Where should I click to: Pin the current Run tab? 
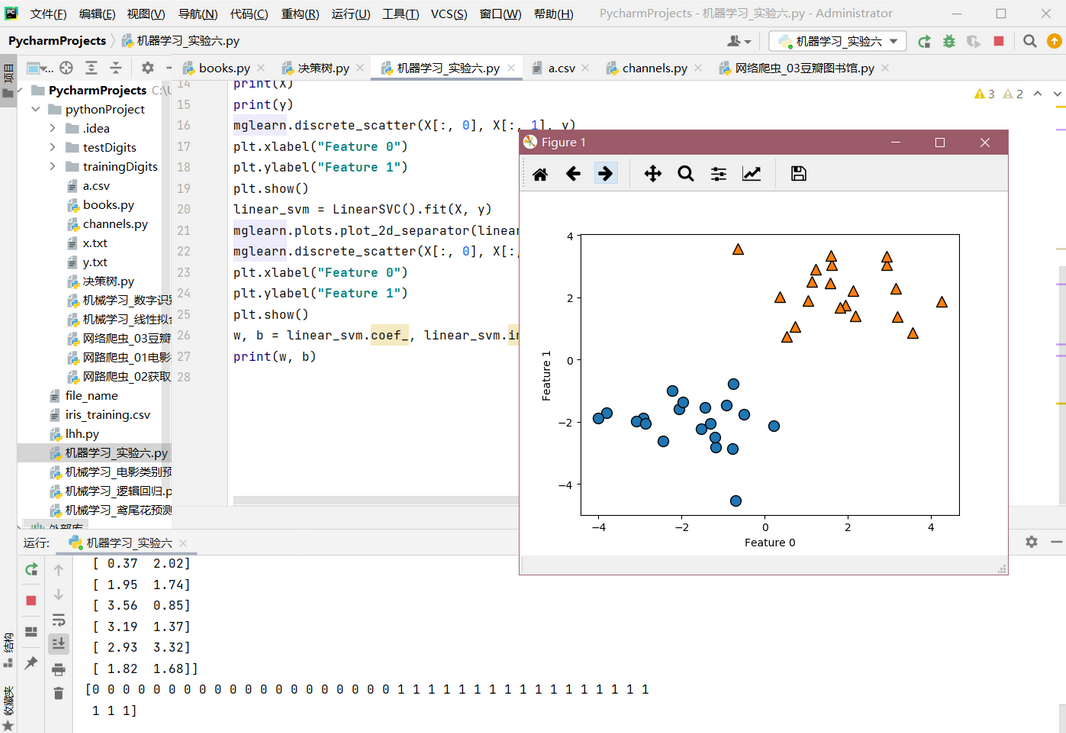point(31,663)
